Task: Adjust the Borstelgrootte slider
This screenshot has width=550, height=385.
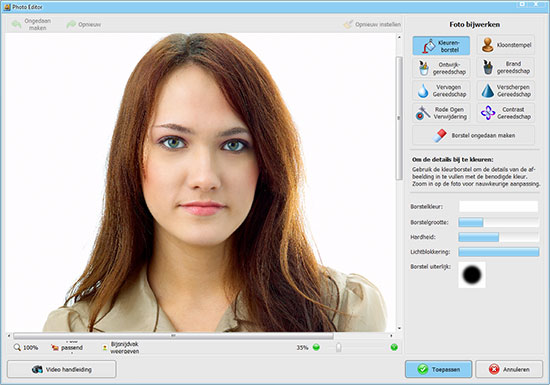Action: click(x=498, y=222)
